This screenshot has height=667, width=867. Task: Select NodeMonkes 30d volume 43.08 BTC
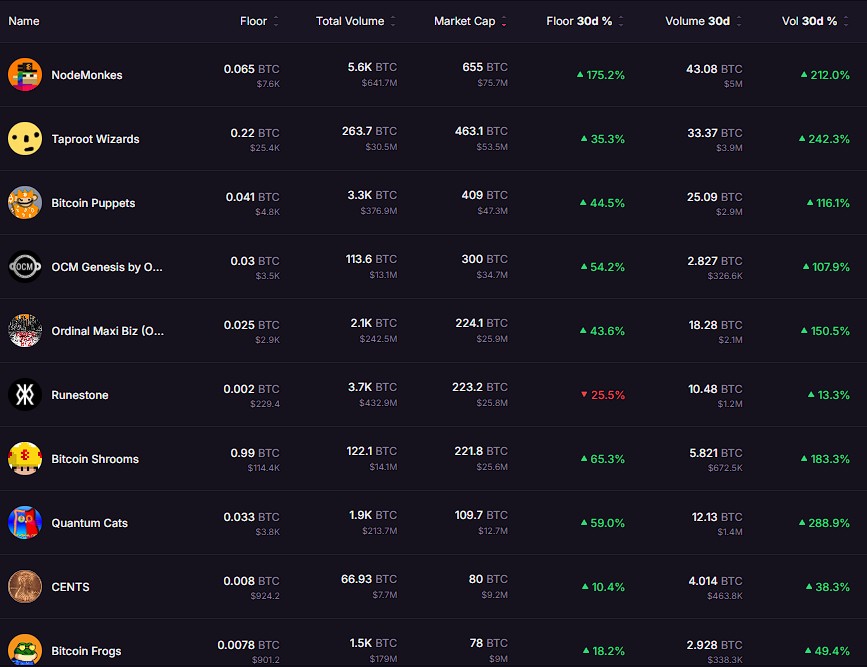pos(714,69)
